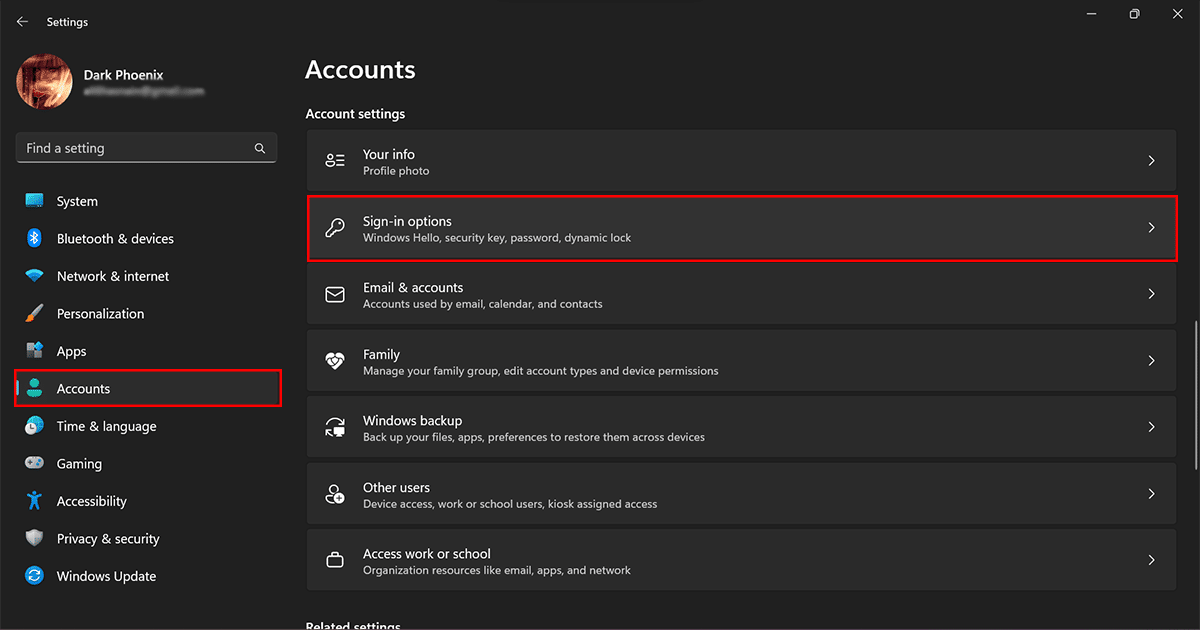Click the Dark Phoenix profile picture
This screenshot has width=1200, height=630.
pyautogui.click(x=44, y=82)
